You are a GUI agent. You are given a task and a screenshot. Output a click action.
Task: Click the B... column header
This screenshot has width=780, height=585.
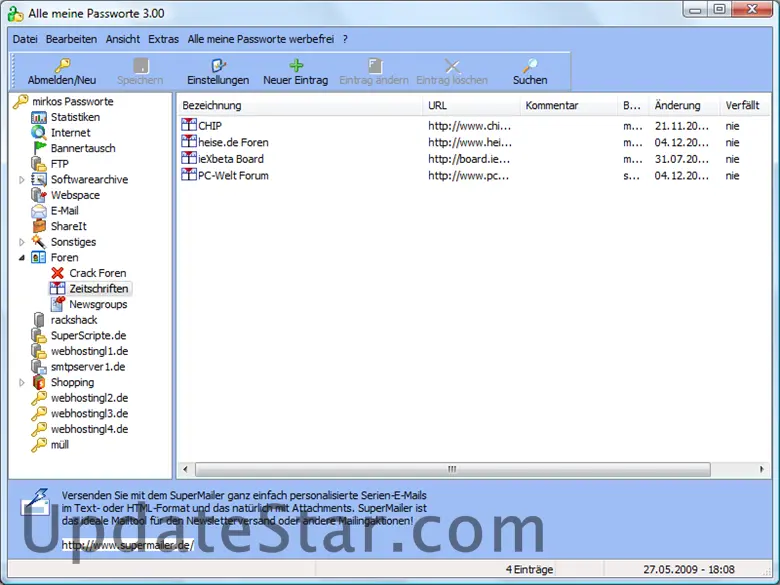(632, 105)
